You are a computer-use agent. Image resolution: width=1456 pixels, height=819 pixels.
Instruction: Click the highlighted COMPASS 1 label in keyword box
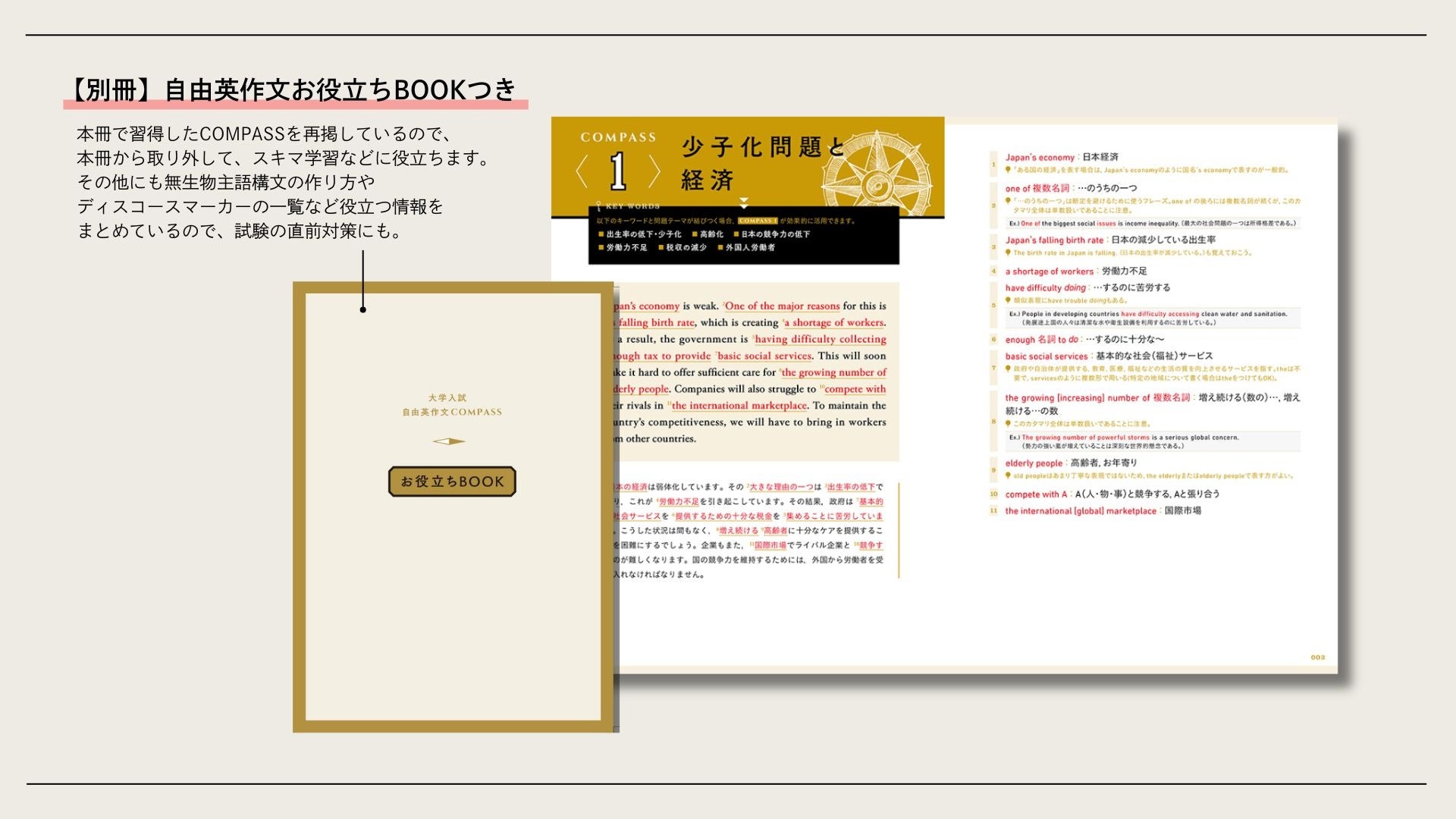pos(758,221)
